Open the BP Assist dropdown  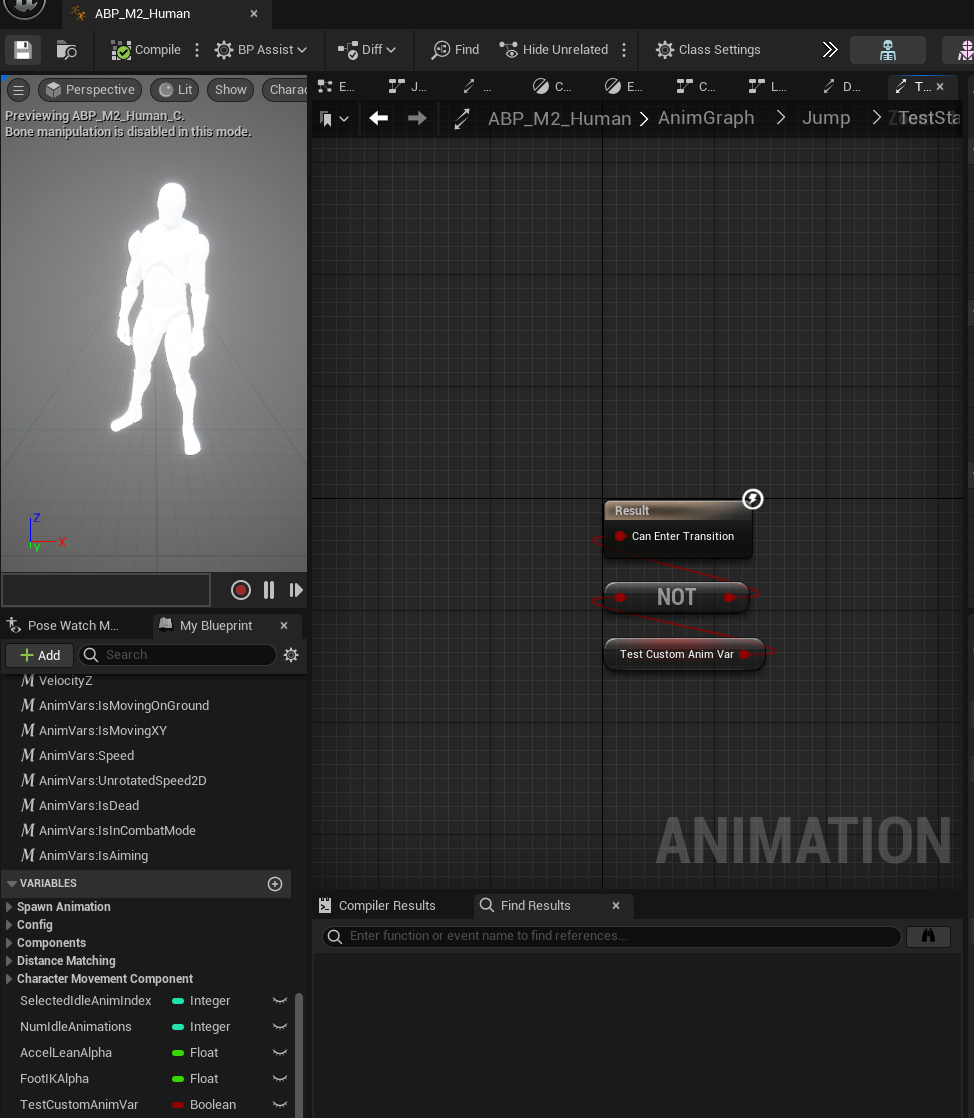pos(261,50)
